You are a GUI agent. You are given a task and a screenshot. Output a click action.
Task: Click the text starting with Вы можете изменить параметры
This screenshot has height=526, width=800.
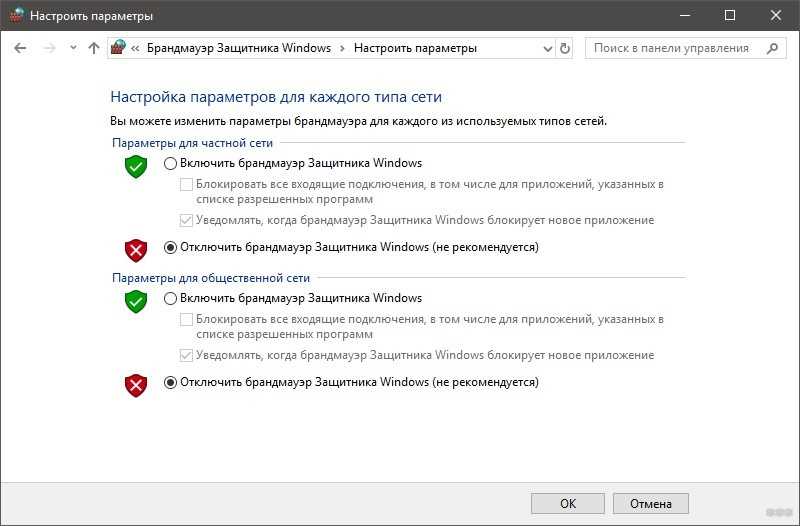359,121
